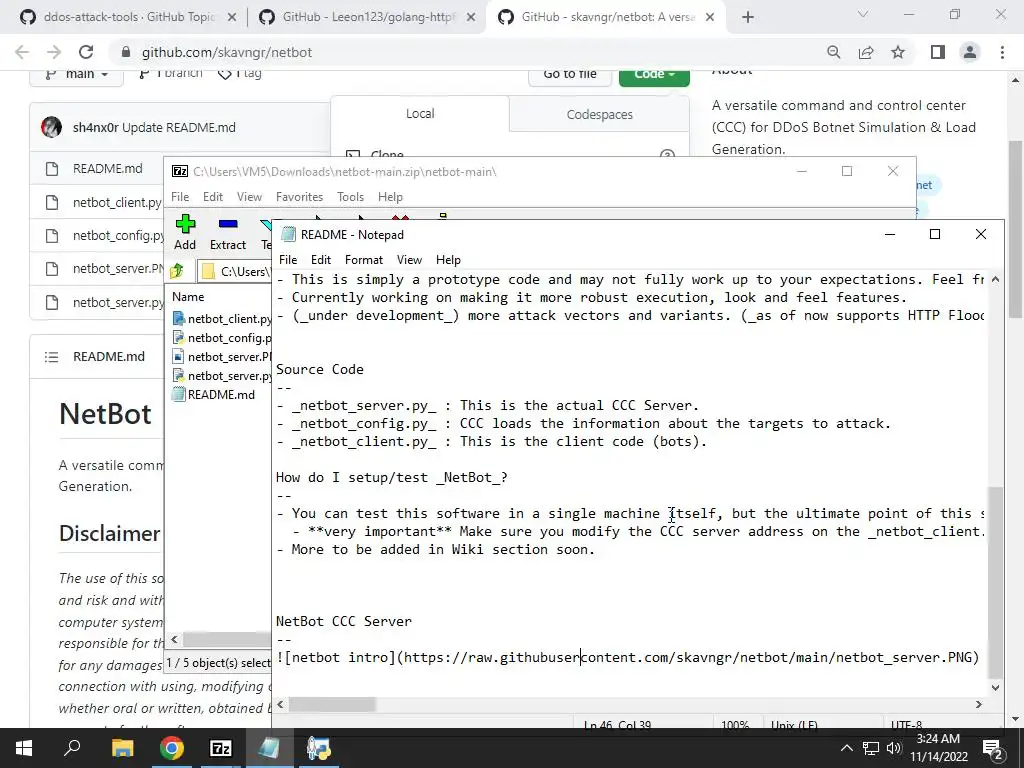
Task: Bookmark this tab with the star
Action: (x=898, y=52)
